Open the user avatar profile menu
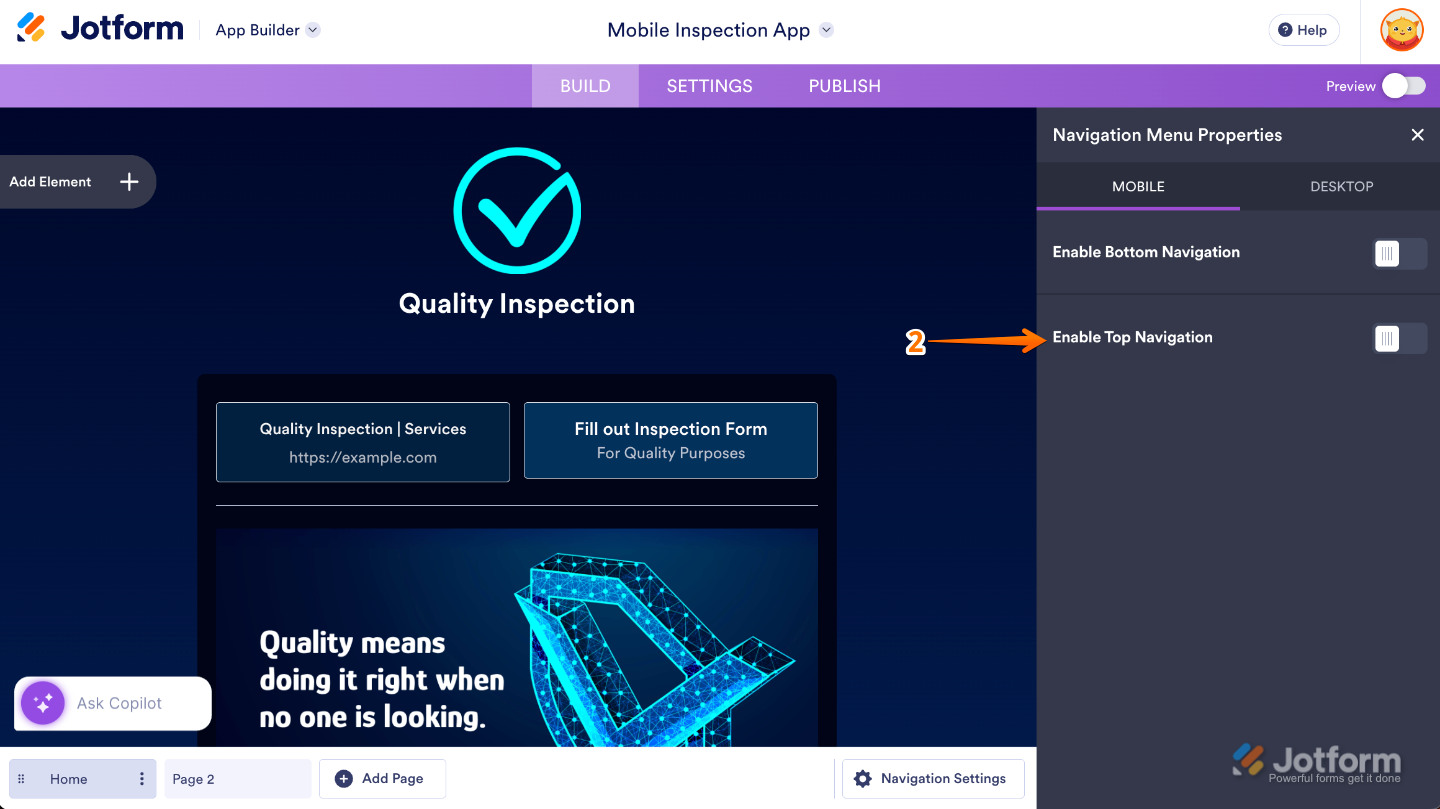Image resolution: width=1440 pixels, height=809 pixels. pos(1401,30)
